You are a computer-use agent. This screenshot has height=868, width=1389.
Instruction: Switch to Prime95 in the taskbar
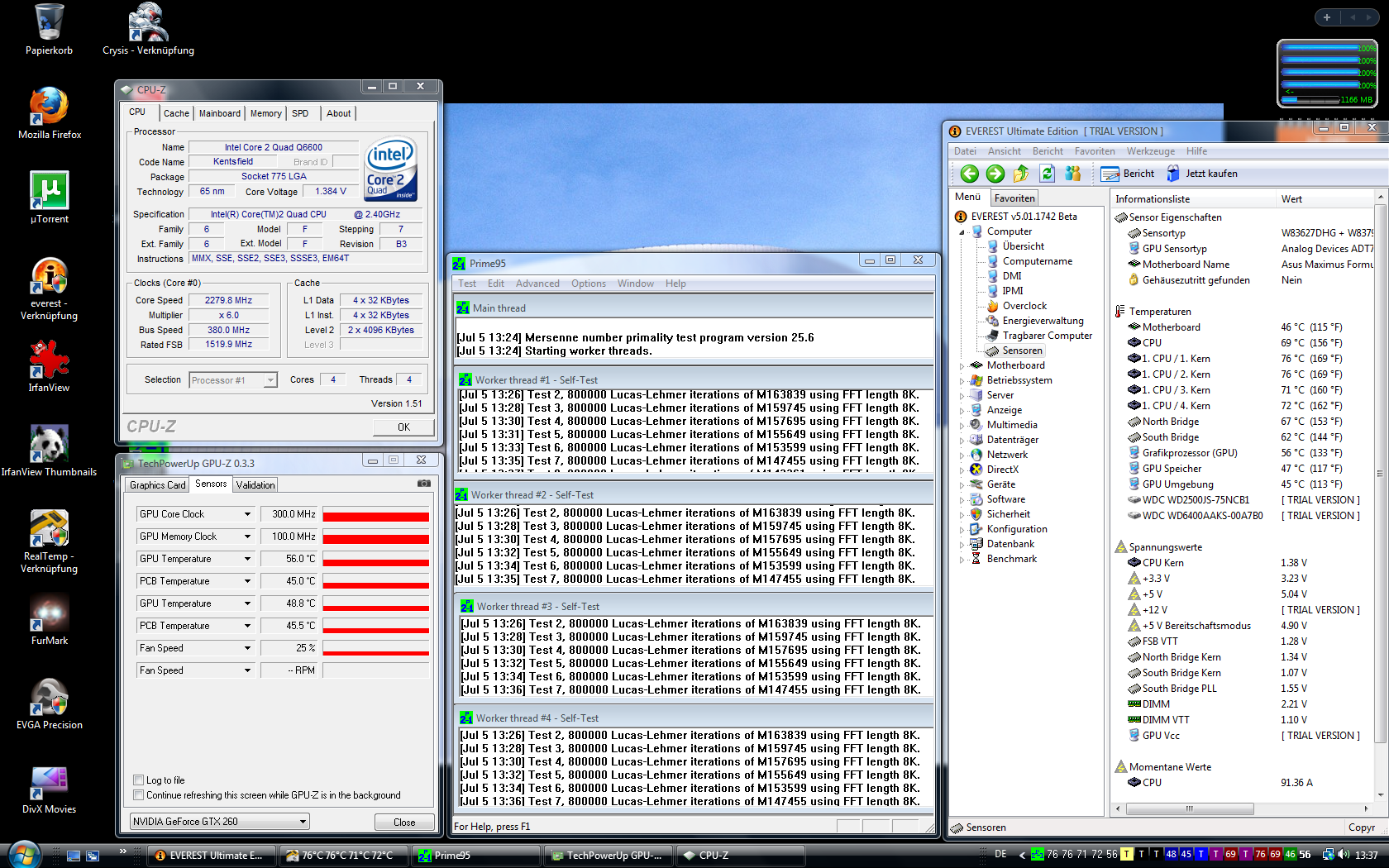coord(476,856)
